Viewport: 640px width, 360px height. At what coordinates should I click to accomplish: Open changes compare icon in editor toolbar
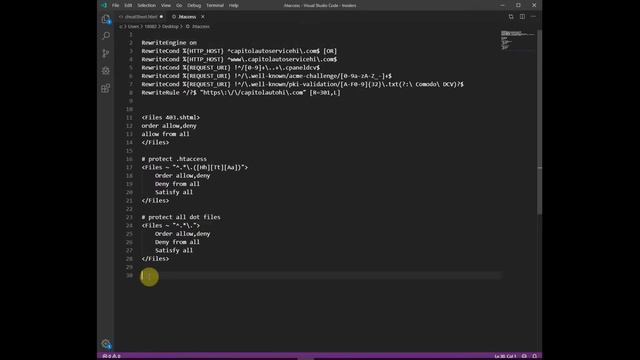pos(511,17)
